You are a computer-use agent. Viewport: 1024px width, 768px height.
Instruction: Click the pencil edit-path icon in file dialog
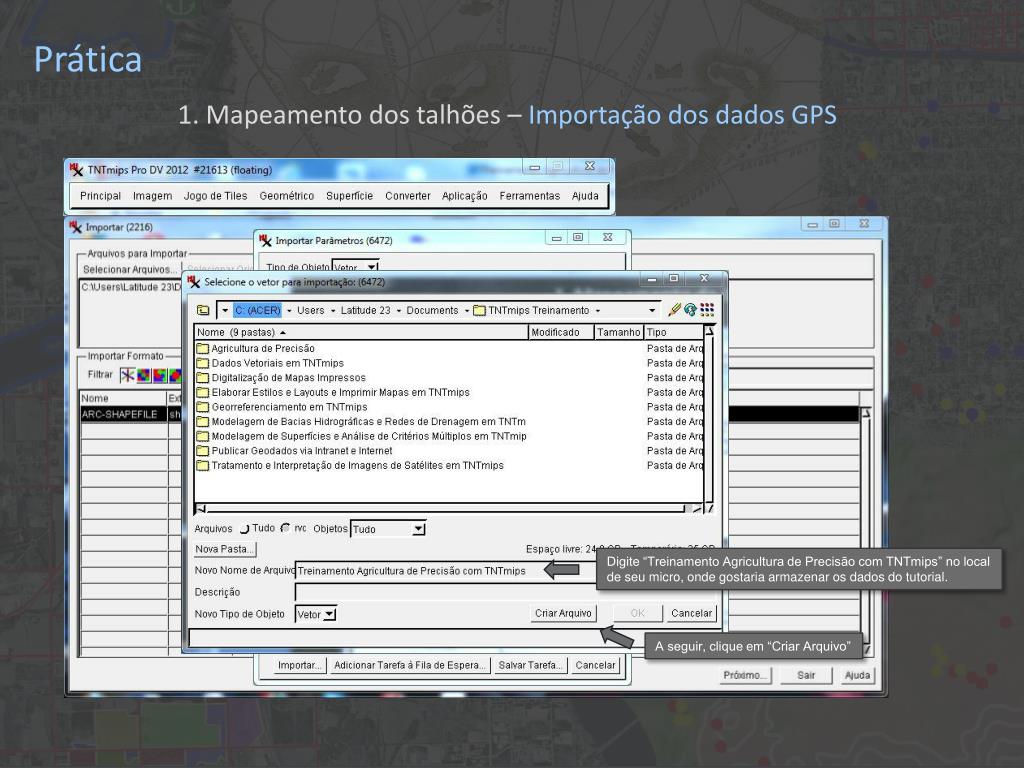click(x=675, y=310)
